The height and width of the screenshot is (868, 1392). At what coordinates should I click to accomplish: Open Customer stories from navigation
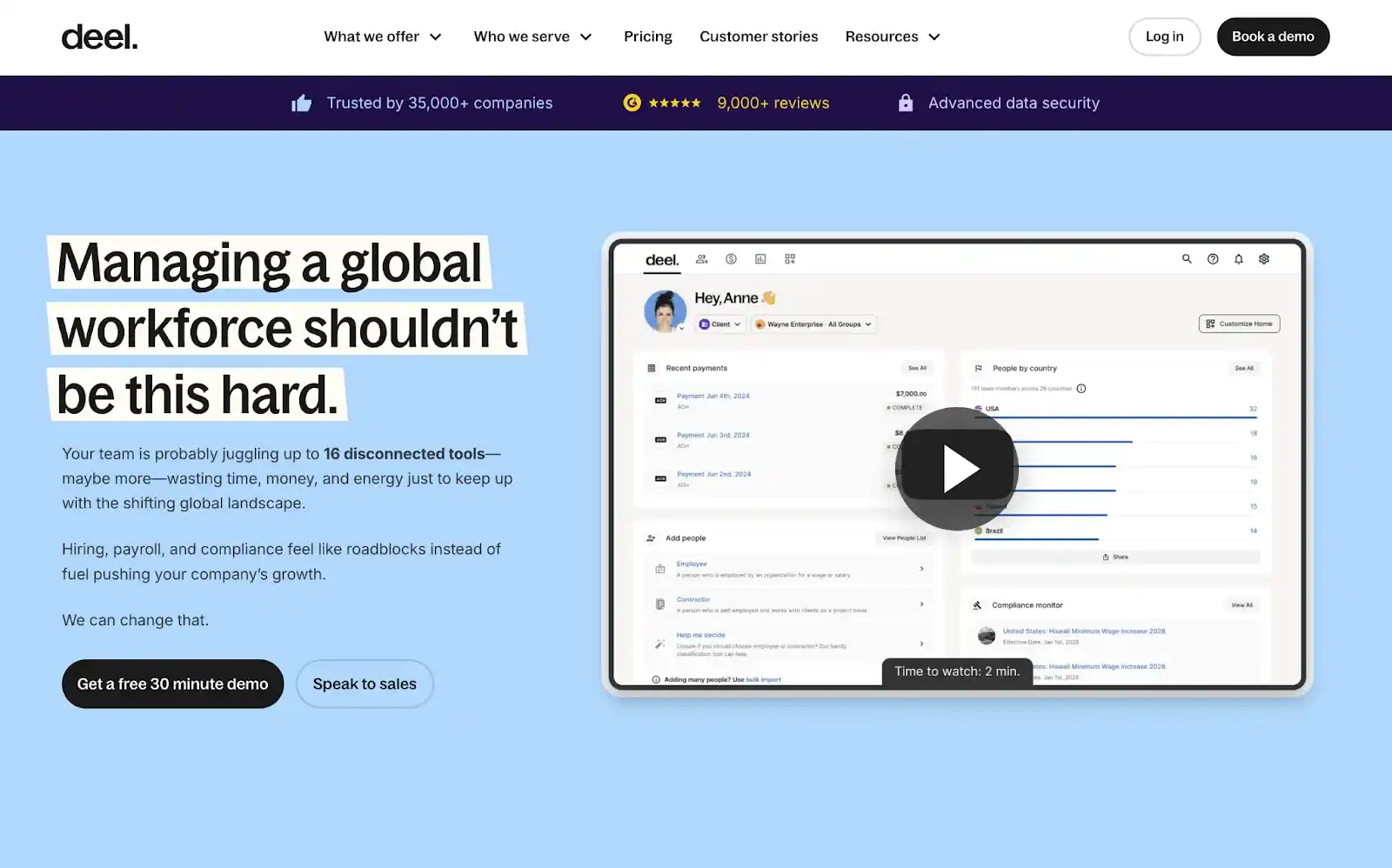point(759,37)
